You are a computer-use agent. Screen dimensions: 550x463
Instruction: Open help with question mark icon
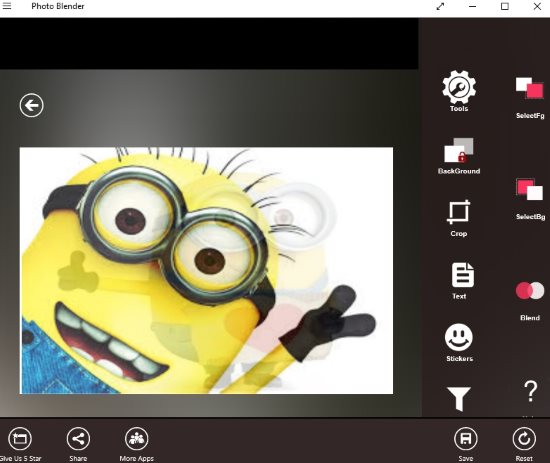[530, 391]
